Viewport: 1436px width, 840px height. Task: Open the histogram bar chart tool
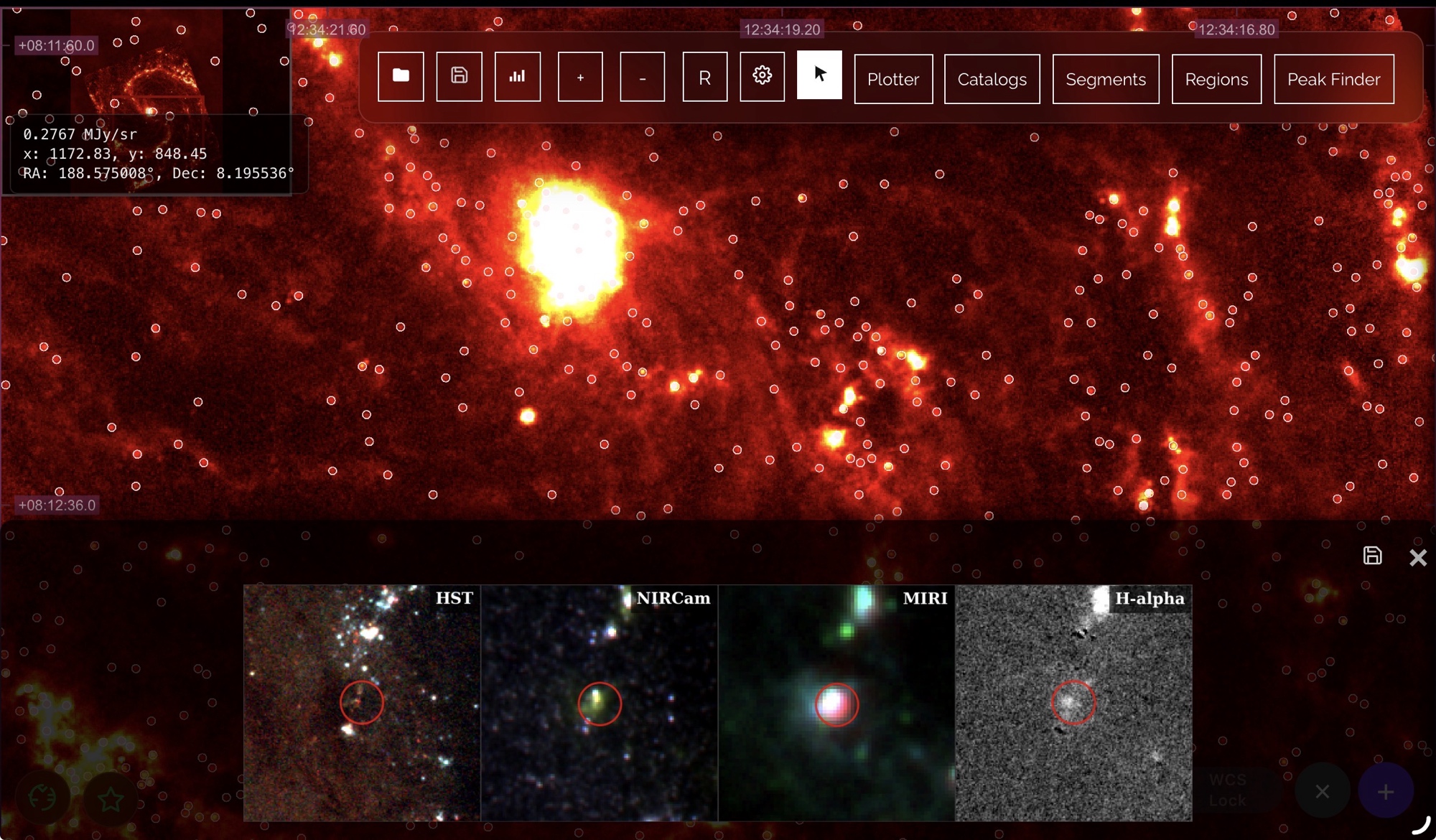pyautogui.click(x=517, y=76)
